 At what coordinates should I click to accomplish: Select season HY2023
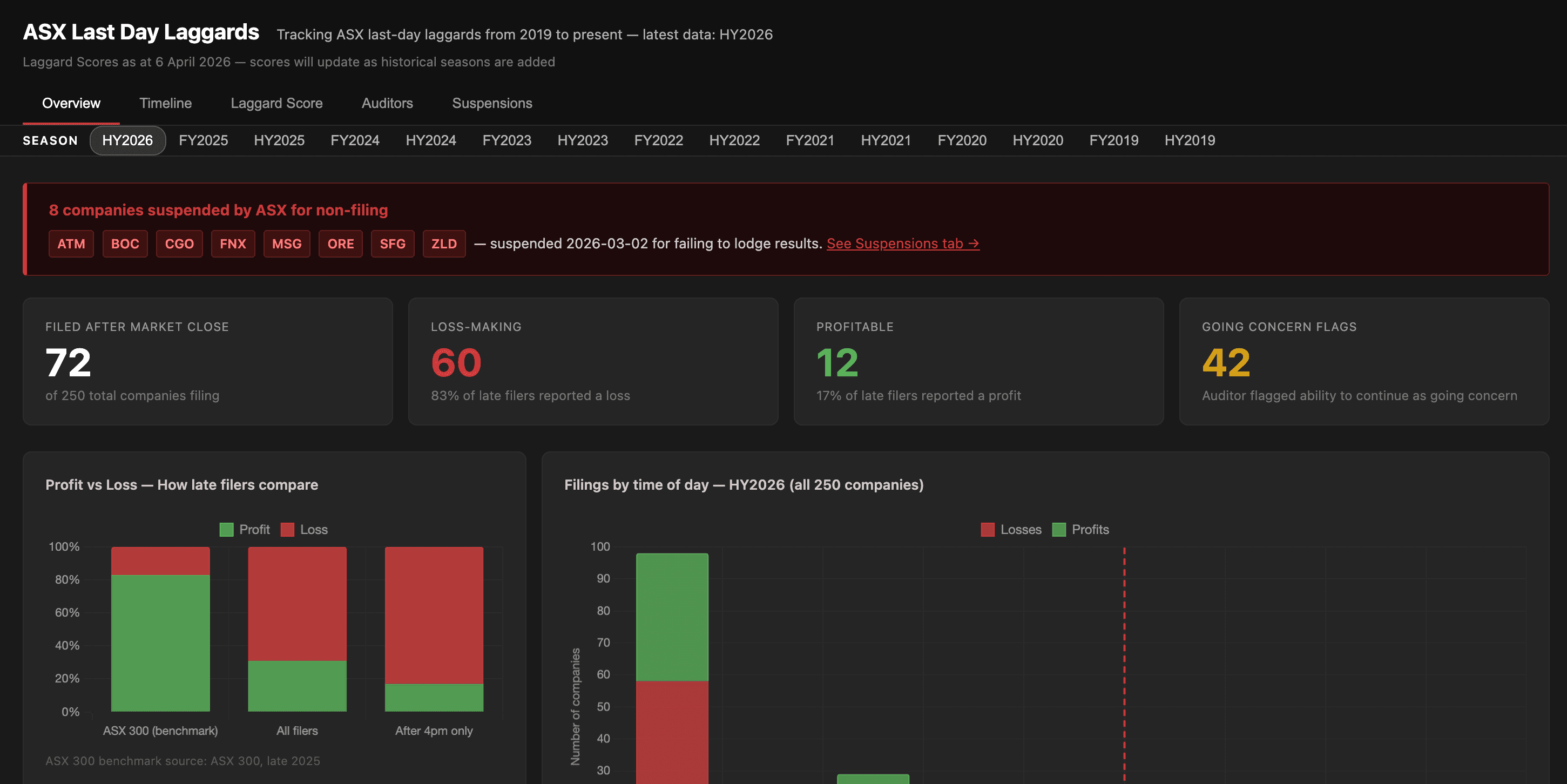click(583, 140)
